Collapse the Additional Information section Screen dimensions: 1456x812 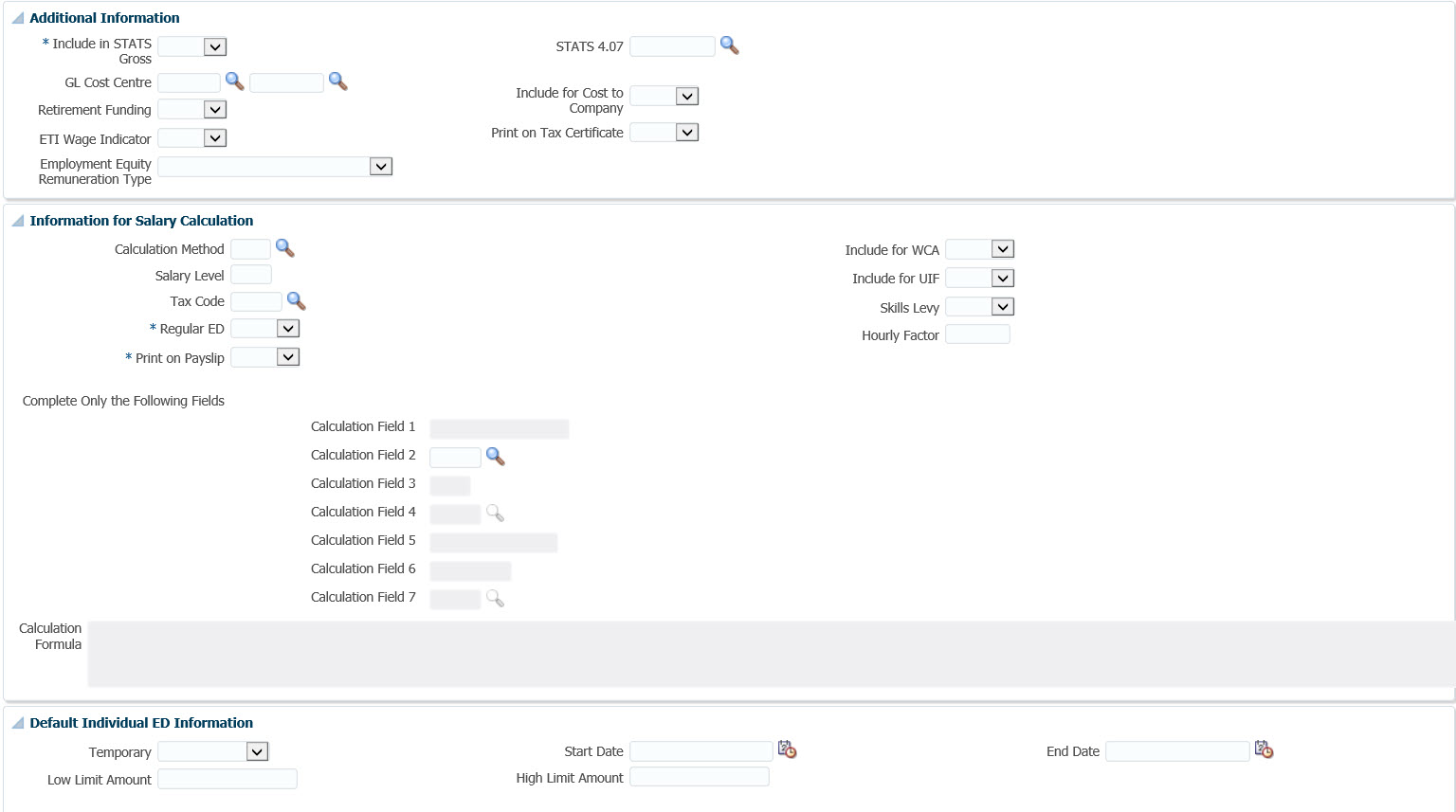tap(17, 18)
